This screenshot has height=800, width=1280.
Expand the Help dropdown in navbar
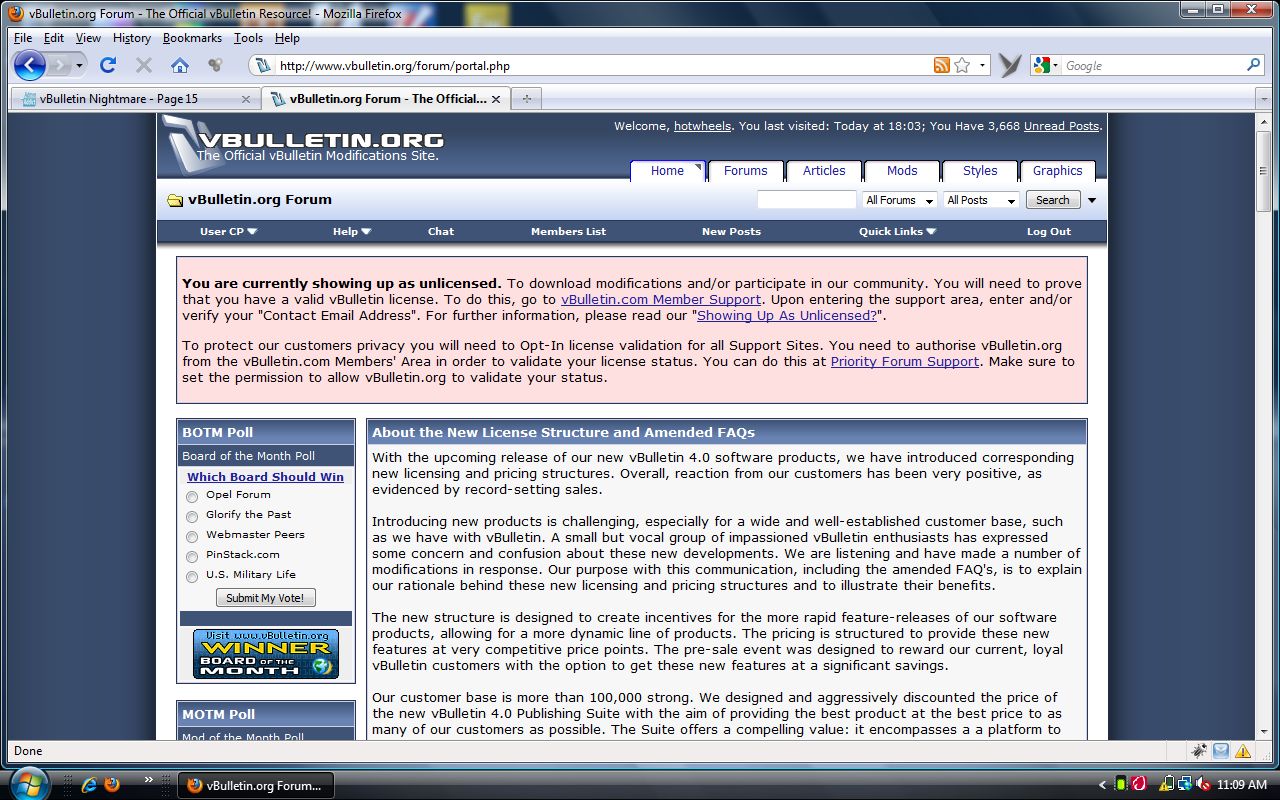coord(352,231)
